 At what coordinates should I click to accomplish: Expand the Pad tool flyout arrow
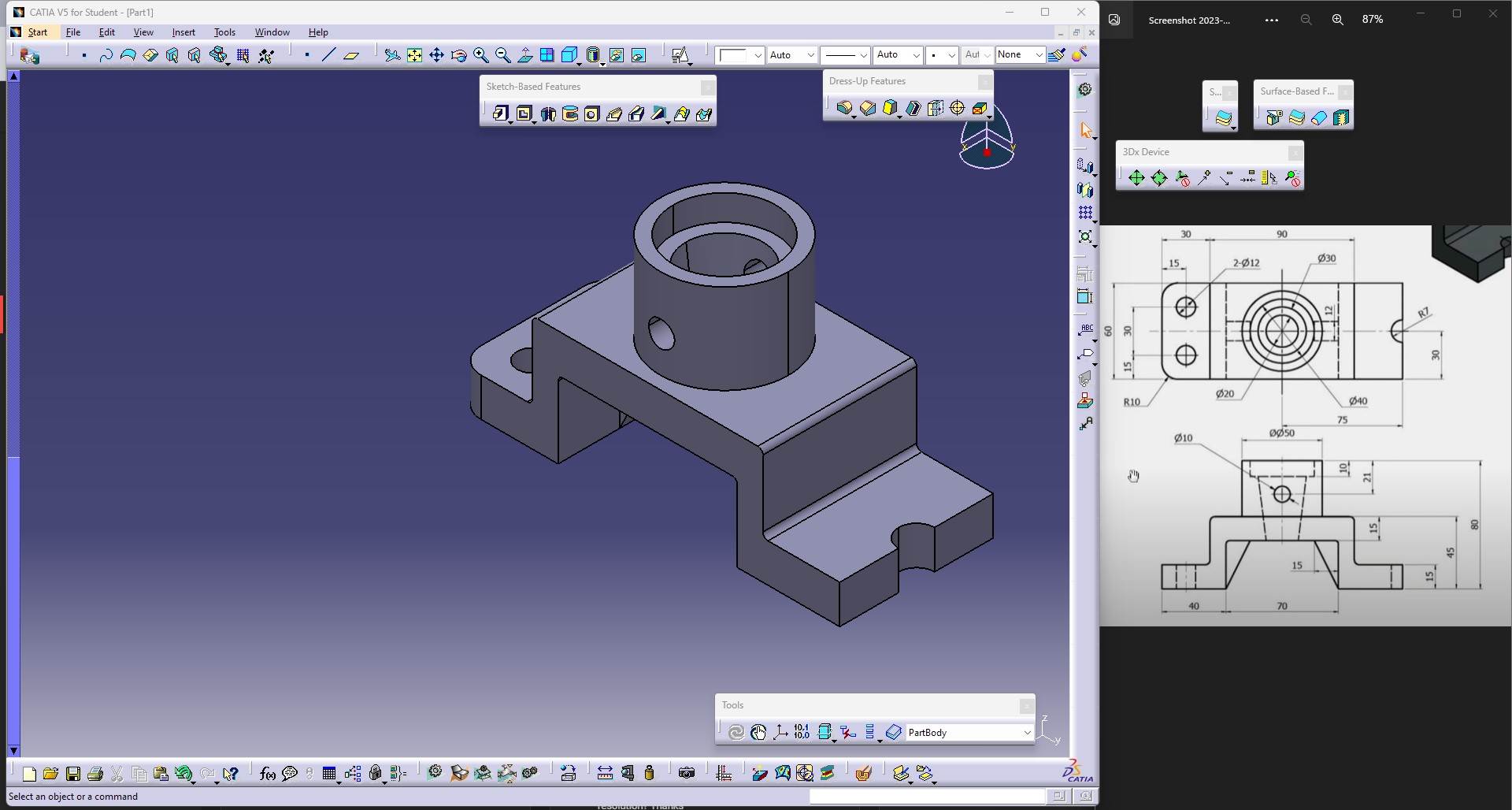[x=510, y=122]
